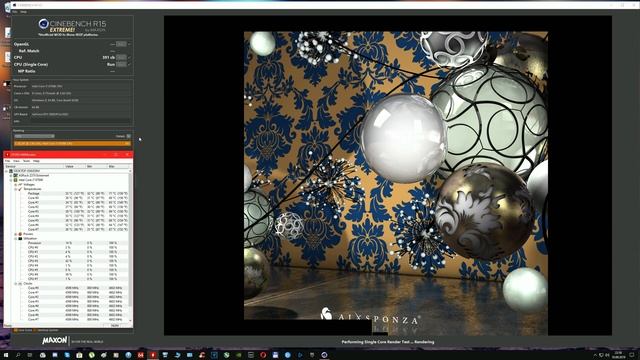Open Task View on the taskbar
This screenshot has width=640, height=360.
[x=30, y=355]
